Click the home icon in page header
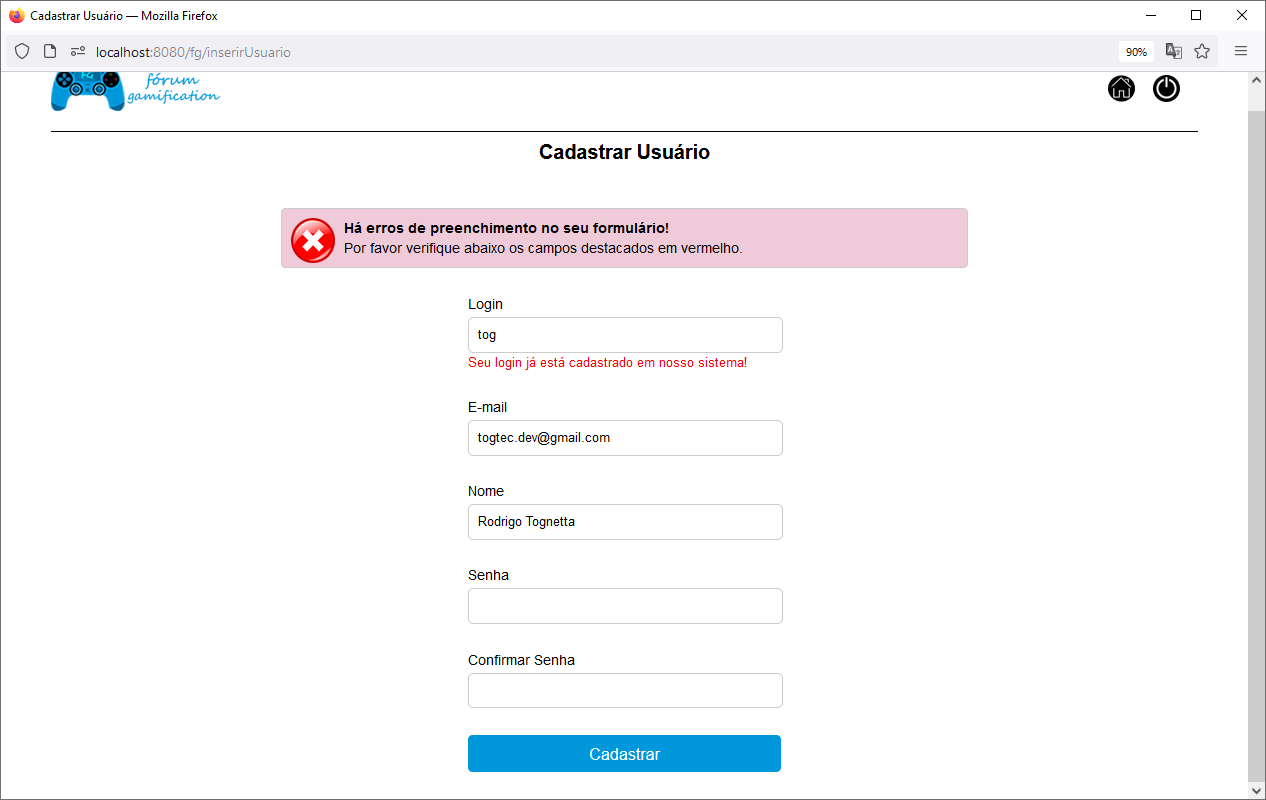 tap(1121, 88)
